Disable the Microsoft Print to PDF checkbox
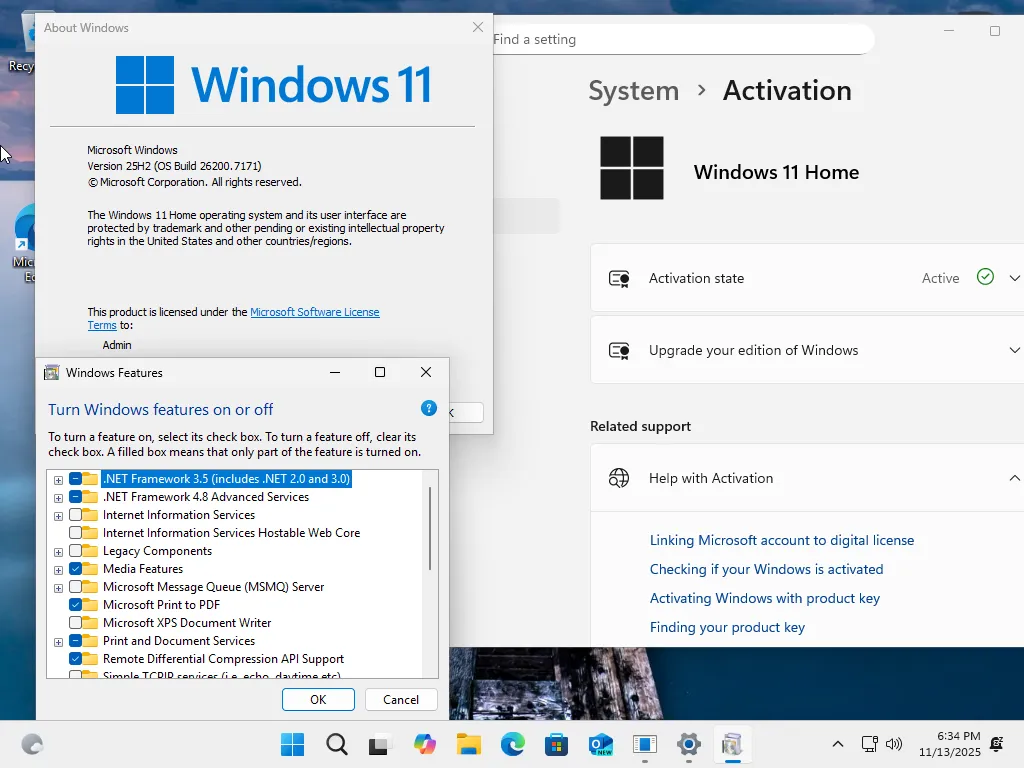 (77, 605)
